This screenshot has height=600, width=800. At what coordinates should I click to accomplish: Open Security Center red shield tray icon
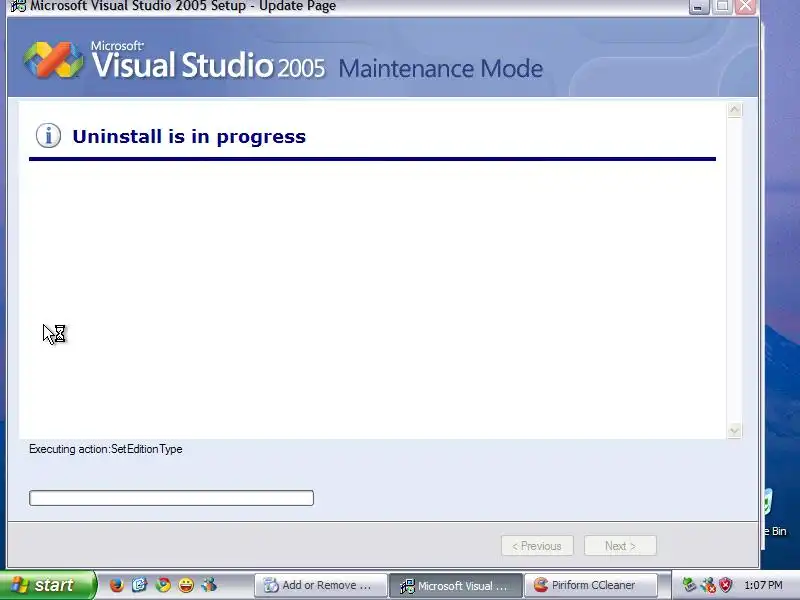(726, 585)
